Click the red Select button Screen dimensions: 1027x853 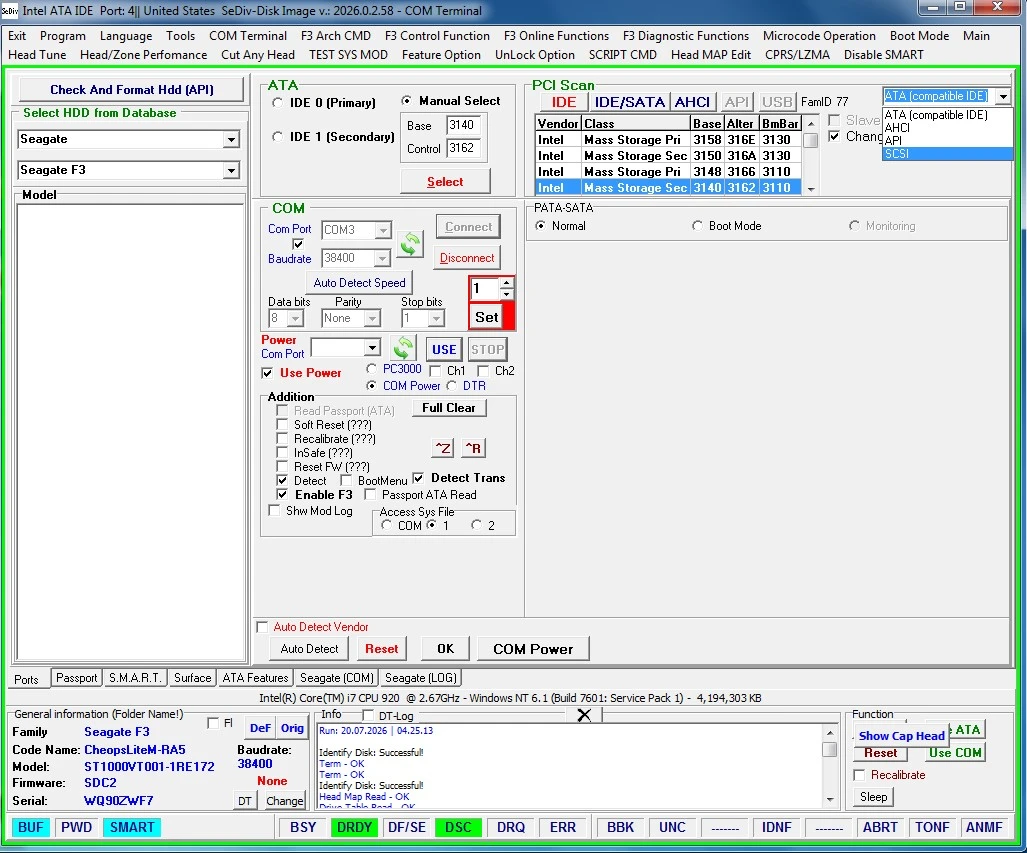point(445,181)
